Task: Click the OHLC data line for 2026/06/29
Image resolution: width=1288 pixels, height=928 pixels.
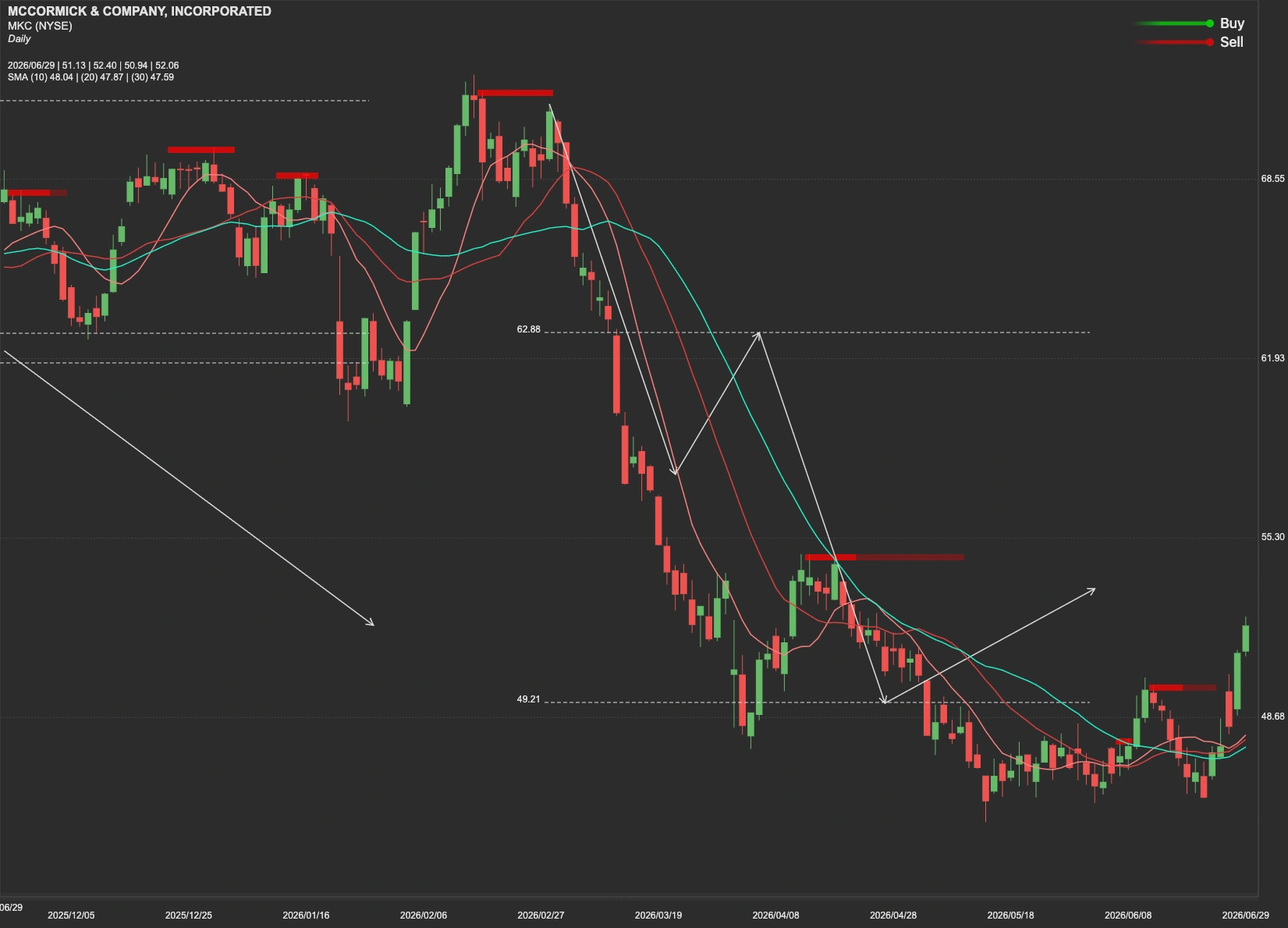Action: click(x=94, y=66)
